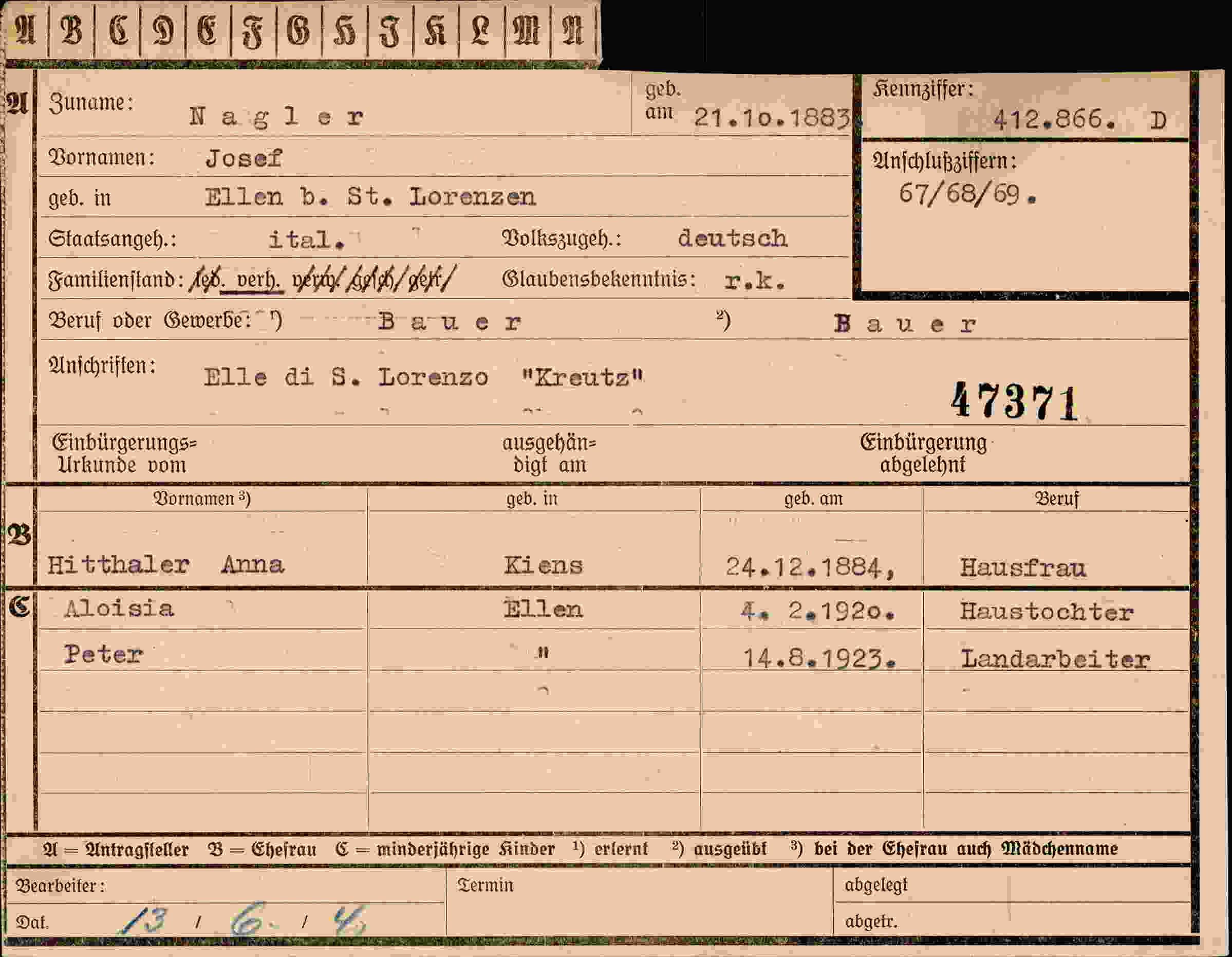Click the 'Termin' field label
This screenshot has width=1232, height=957.
[485, 886]
